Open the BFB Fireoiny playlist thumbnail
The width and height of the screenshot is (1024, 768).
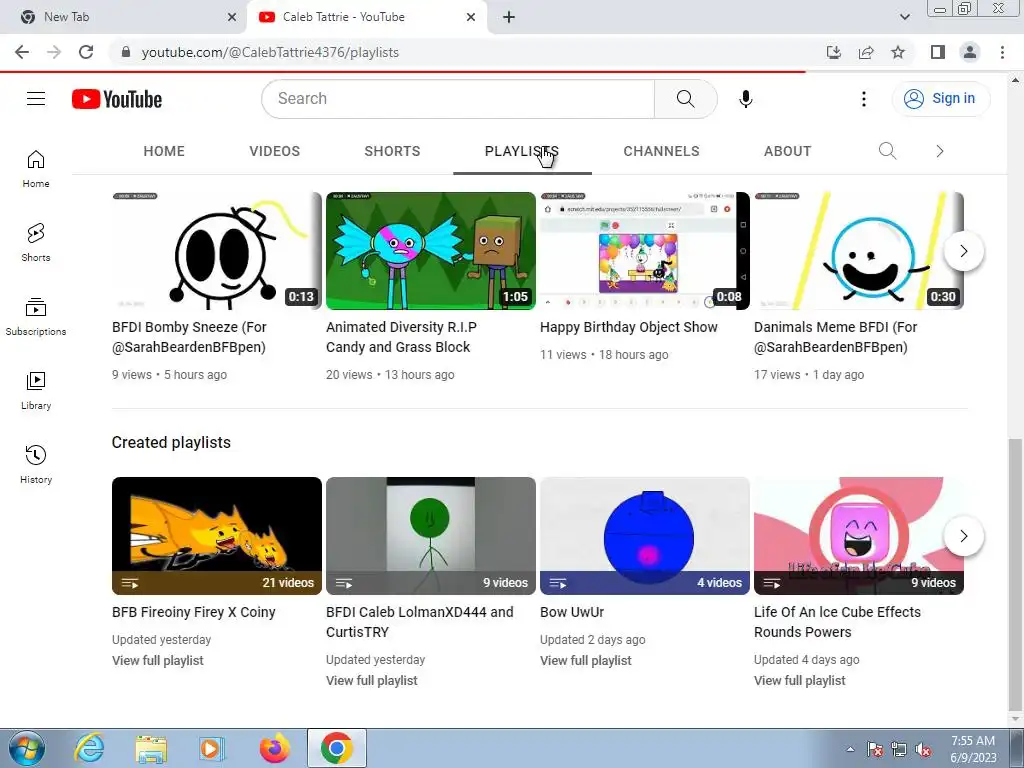pyautogui.click(x=216, y=536)
